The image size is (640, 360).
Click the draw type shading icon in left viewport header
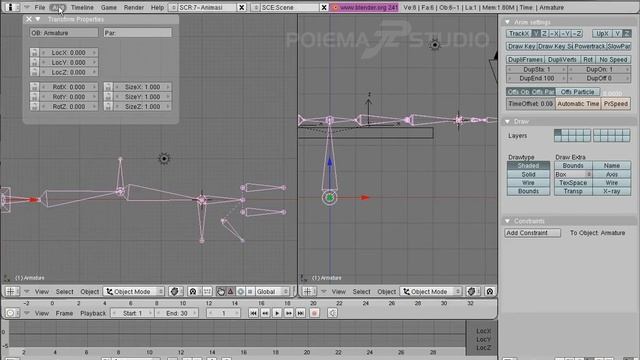[175, 291]
